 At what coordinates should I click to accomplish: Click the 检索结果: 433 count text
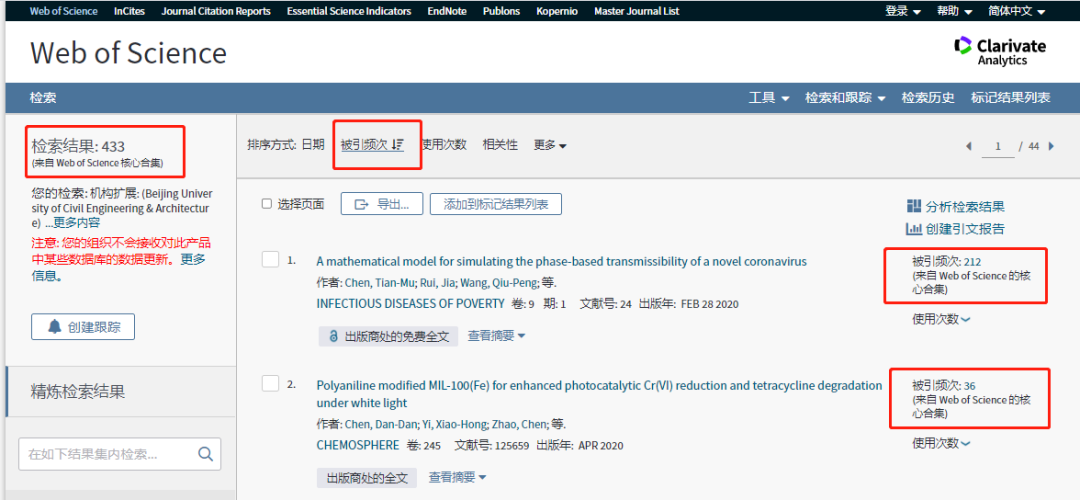(x=78, y=146)
